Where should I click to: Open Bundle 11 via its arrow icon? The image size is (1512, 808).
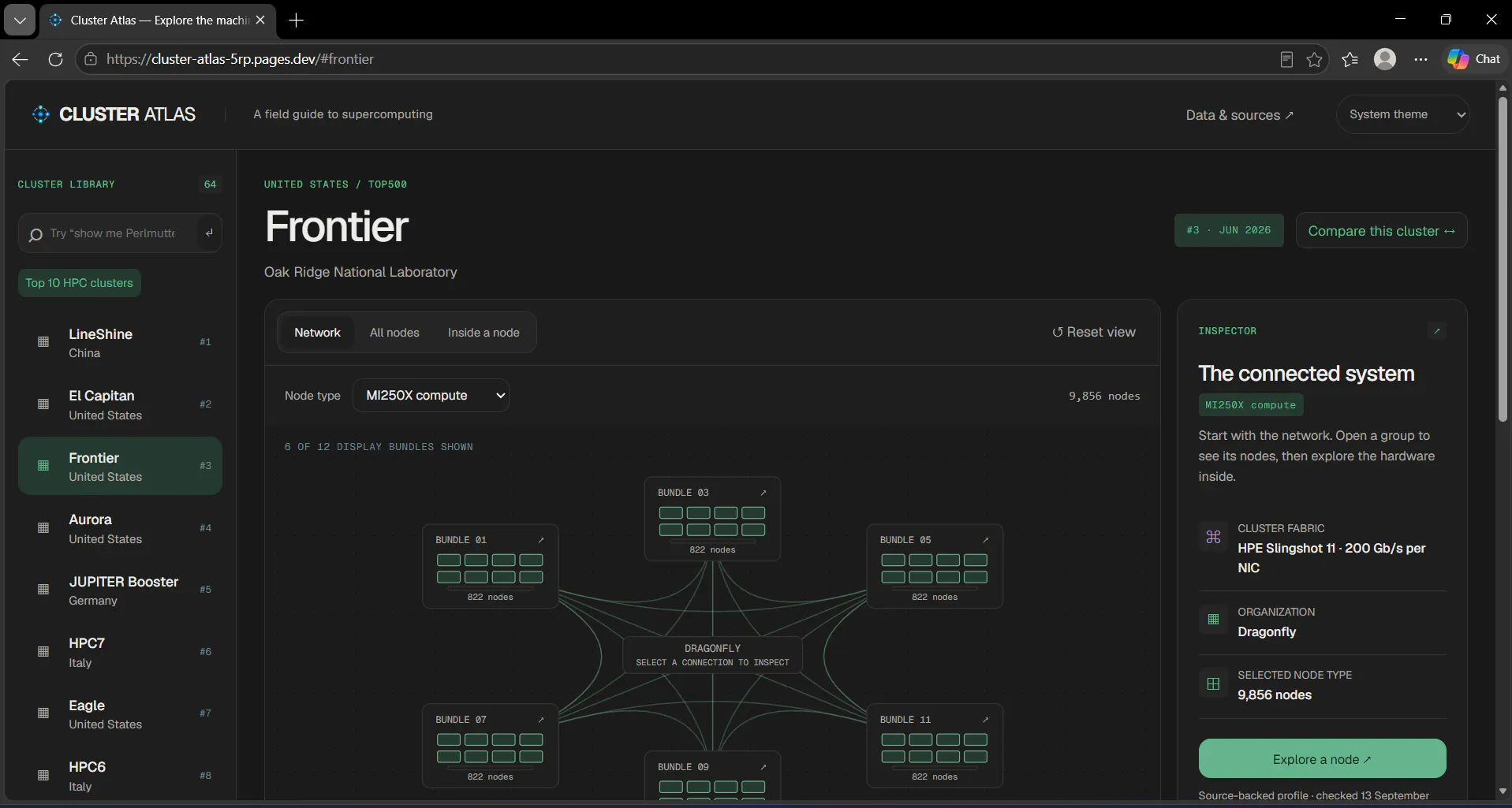tap(985, 720)
